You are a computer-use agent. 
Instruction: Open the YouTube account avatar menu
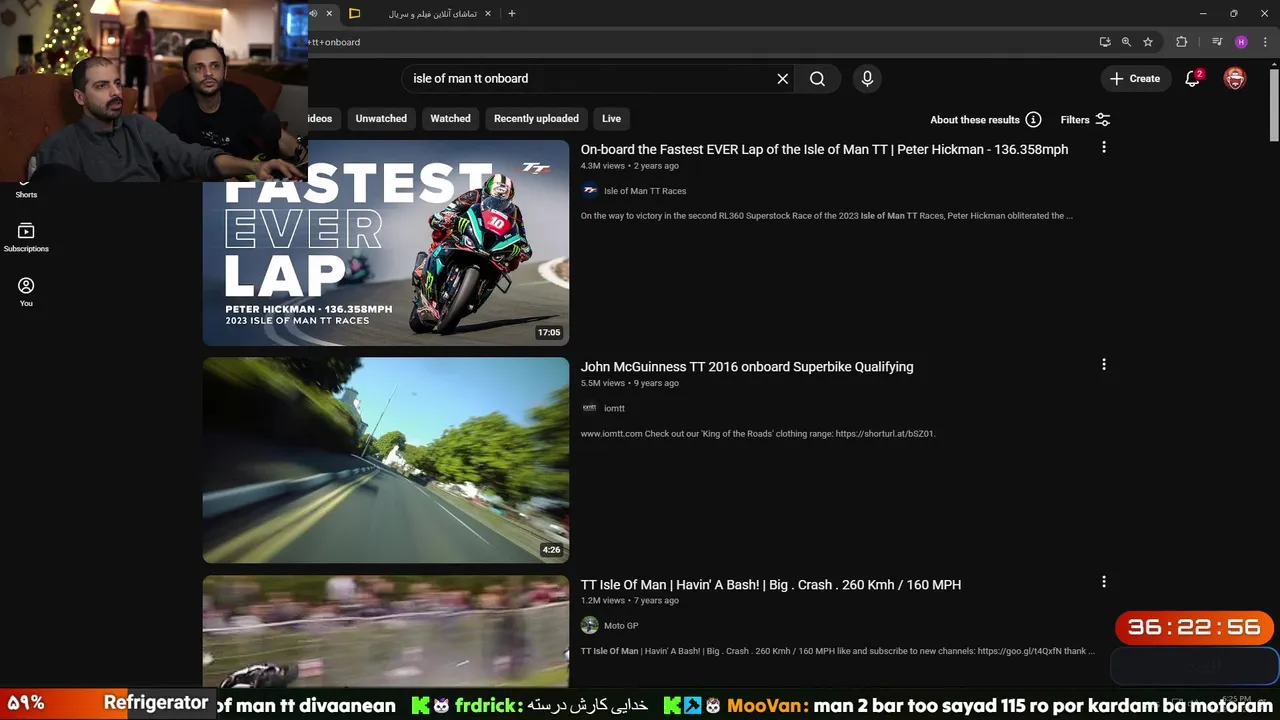click(x=1235, y=79)
